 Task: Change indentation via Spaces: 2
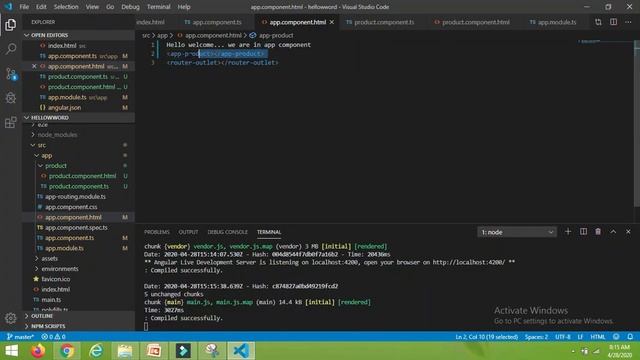(536, 337)
